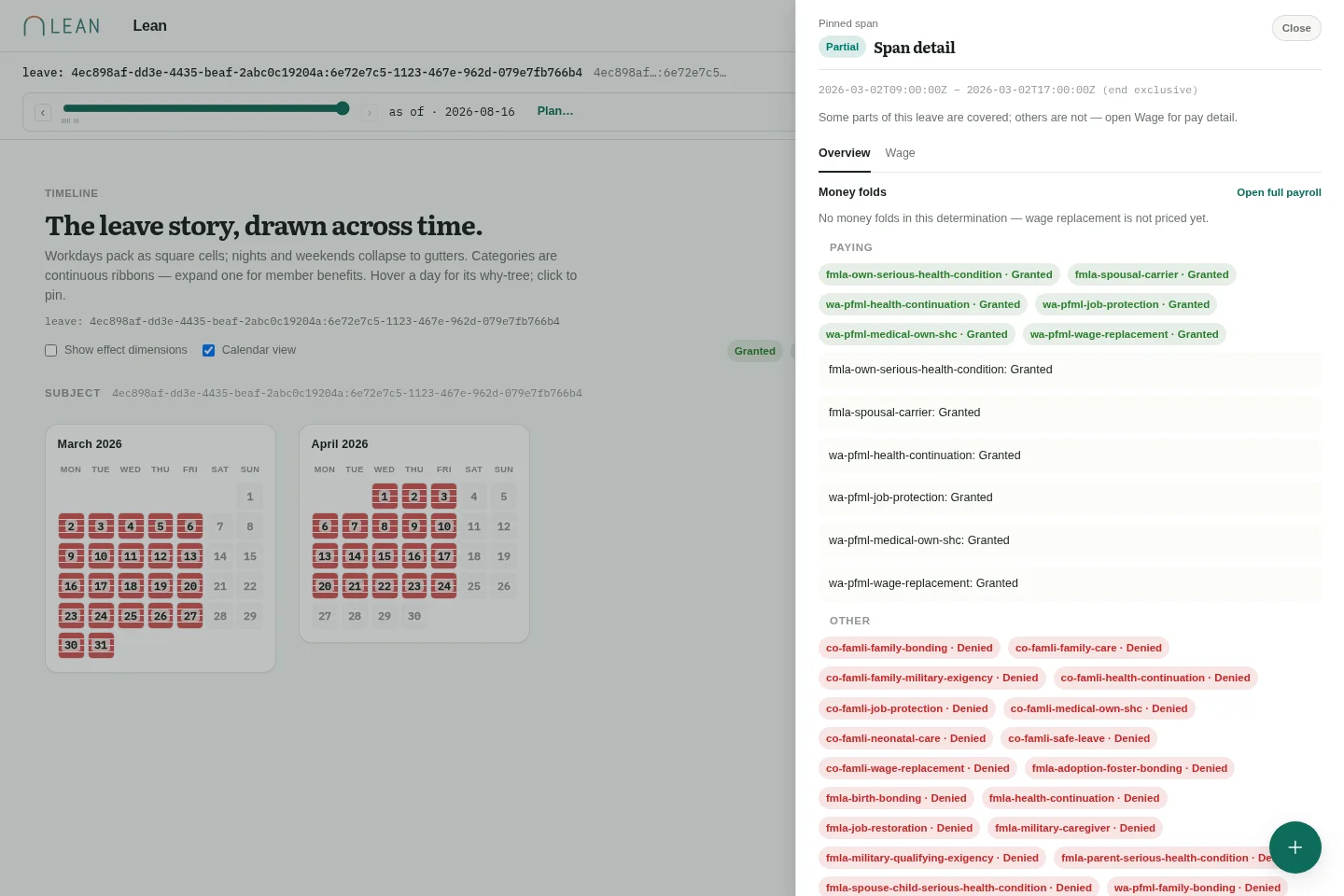
Task: Click the March 14 weekend cell
Action: coord(220,556)
